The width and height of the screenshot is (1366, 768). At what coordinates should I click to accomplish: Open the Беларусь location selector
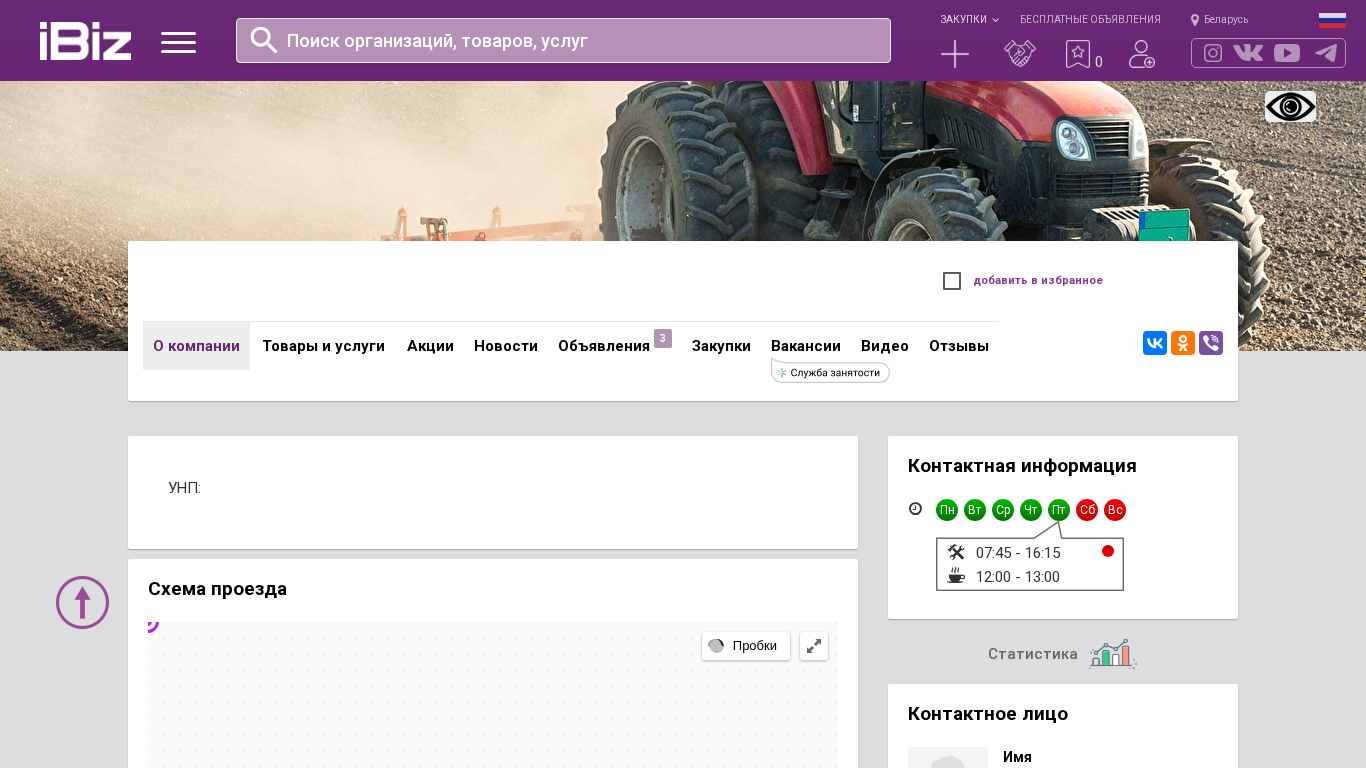click(1220, 19)
